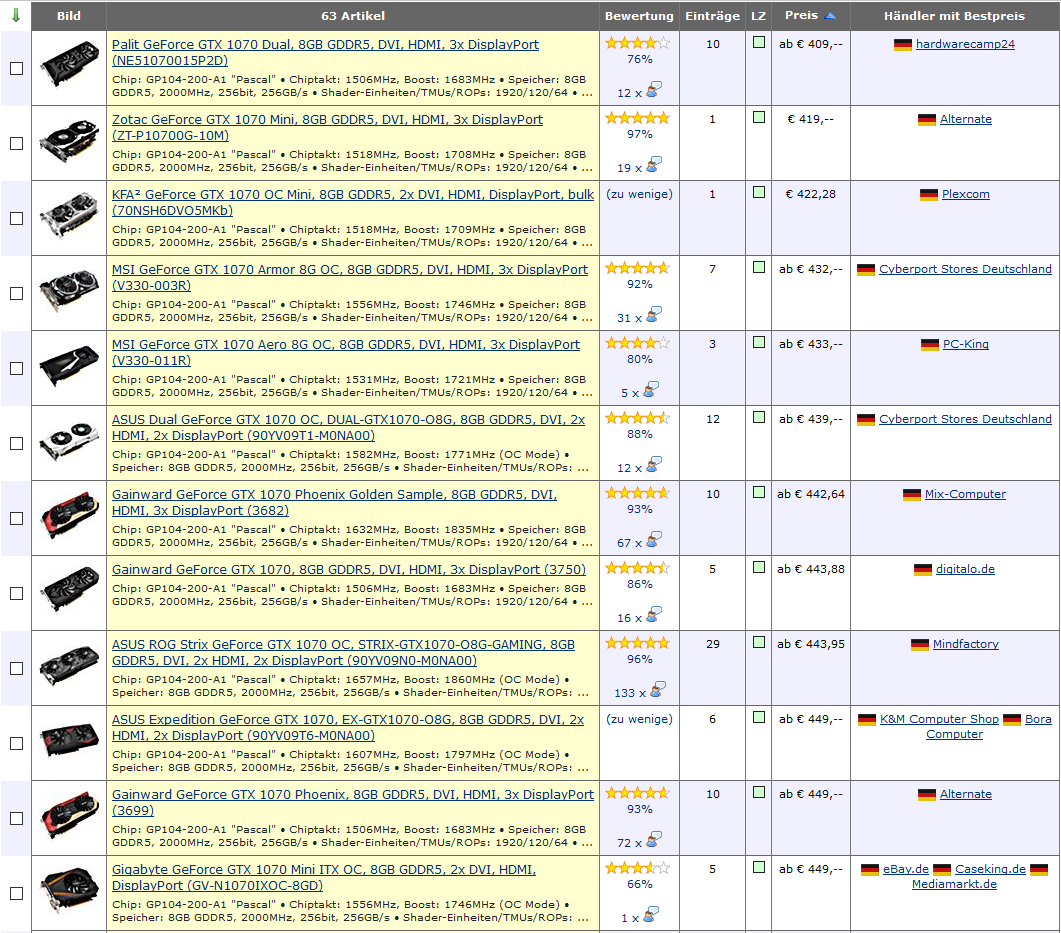Select checkbox for Palit GTX 1070 Dual row
The height and width of the screenshot is (933, 1061).
(x=17, y=68)
